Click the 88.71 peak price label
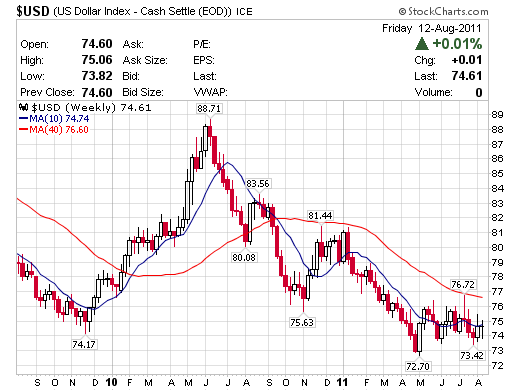The height and width of the screenshot is (391, 520). tap(209, 109)
